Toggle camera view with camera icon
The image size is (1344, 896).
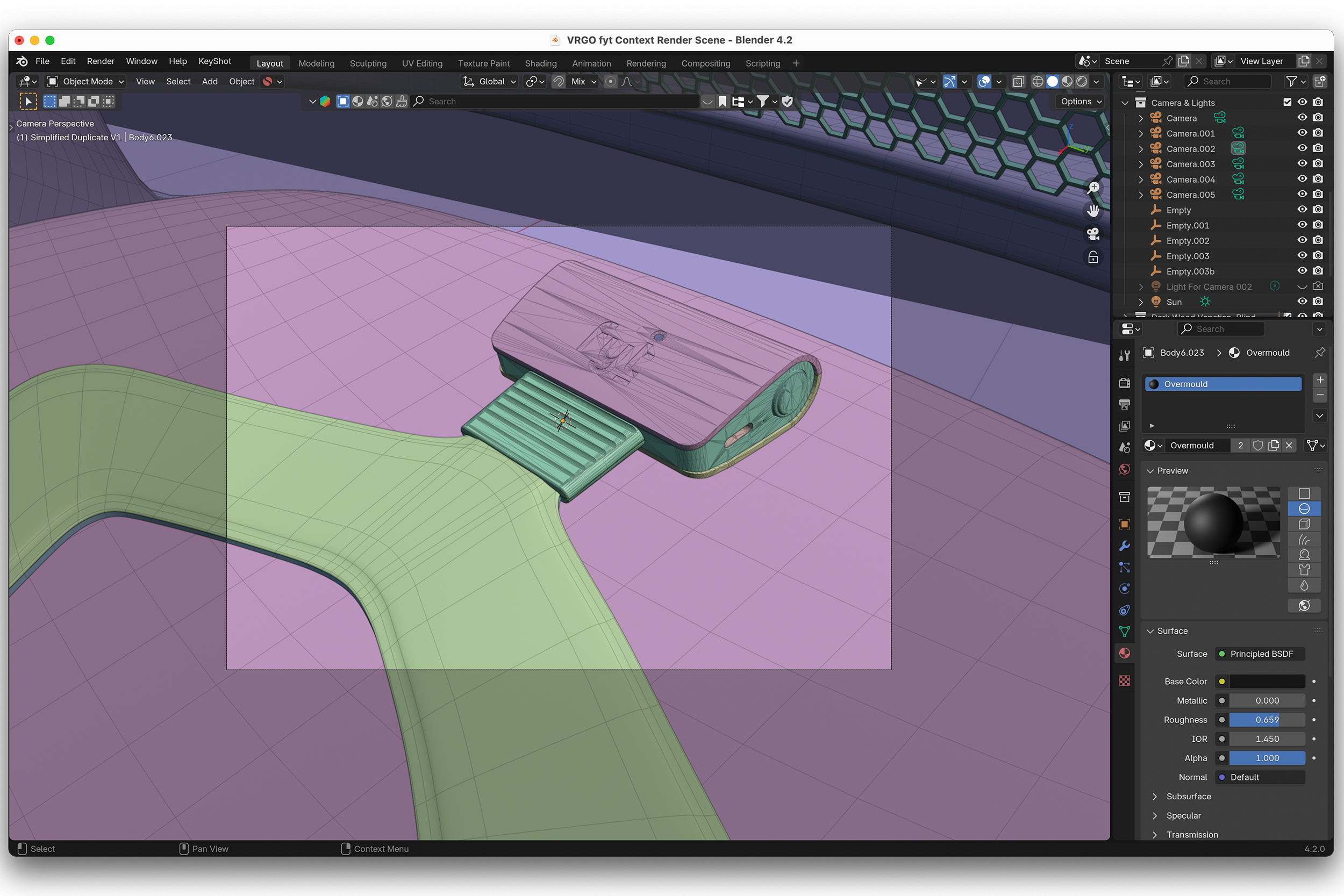pos(1093,234)
